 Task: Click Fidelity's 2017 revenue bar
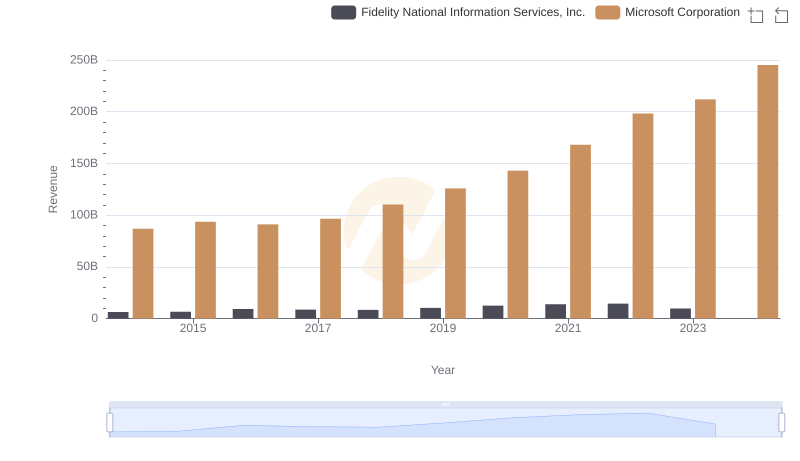point(306,314)
